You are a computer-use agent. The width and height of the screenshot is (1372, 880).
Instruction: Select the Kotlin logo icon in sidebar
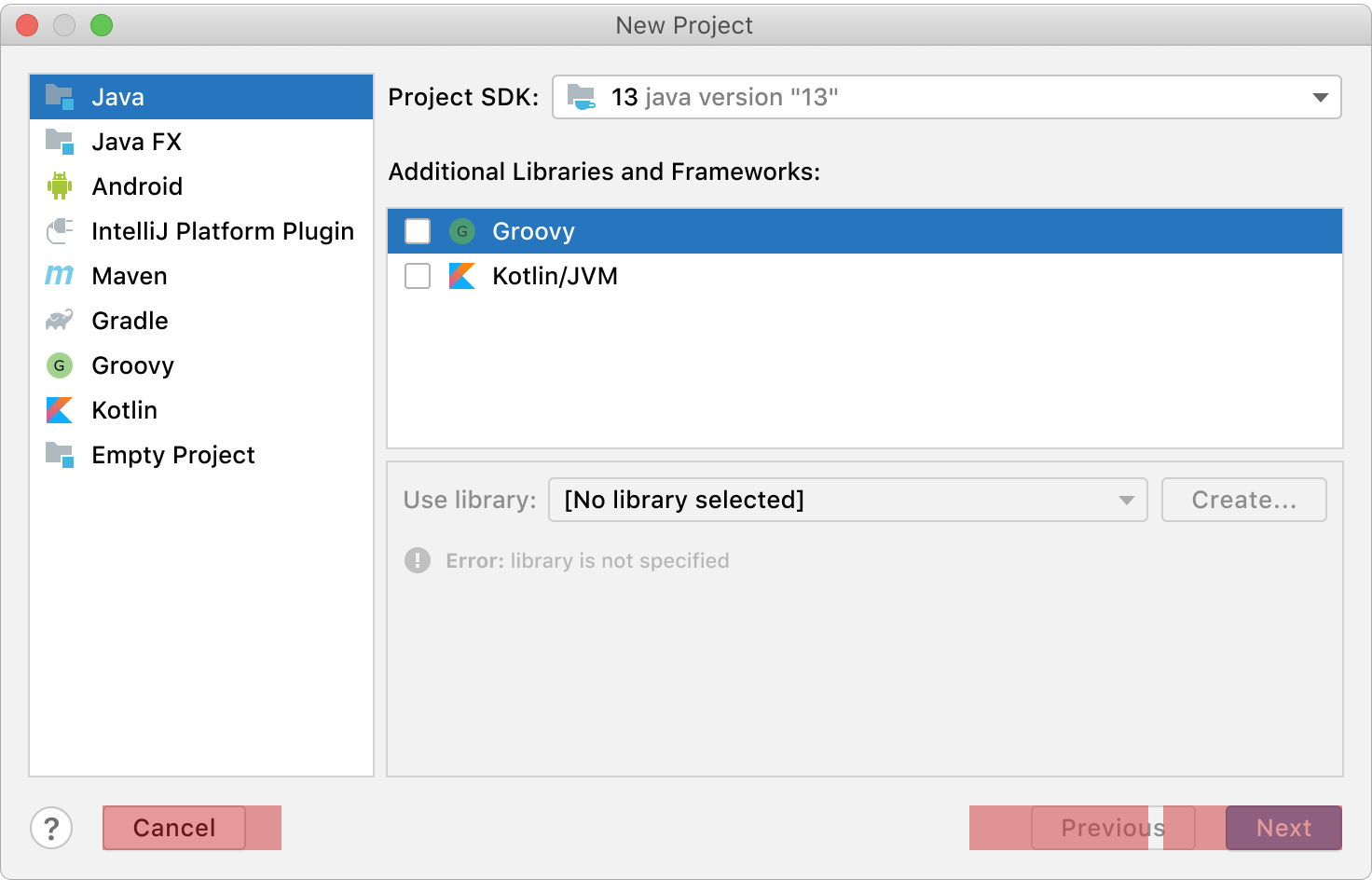[x=60, y=410]
